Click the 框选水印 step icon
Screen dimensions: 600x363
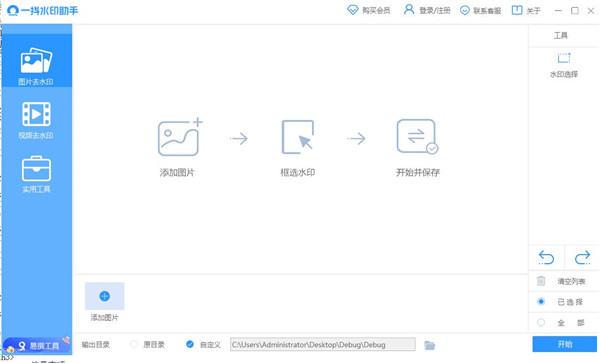(298, 137)
